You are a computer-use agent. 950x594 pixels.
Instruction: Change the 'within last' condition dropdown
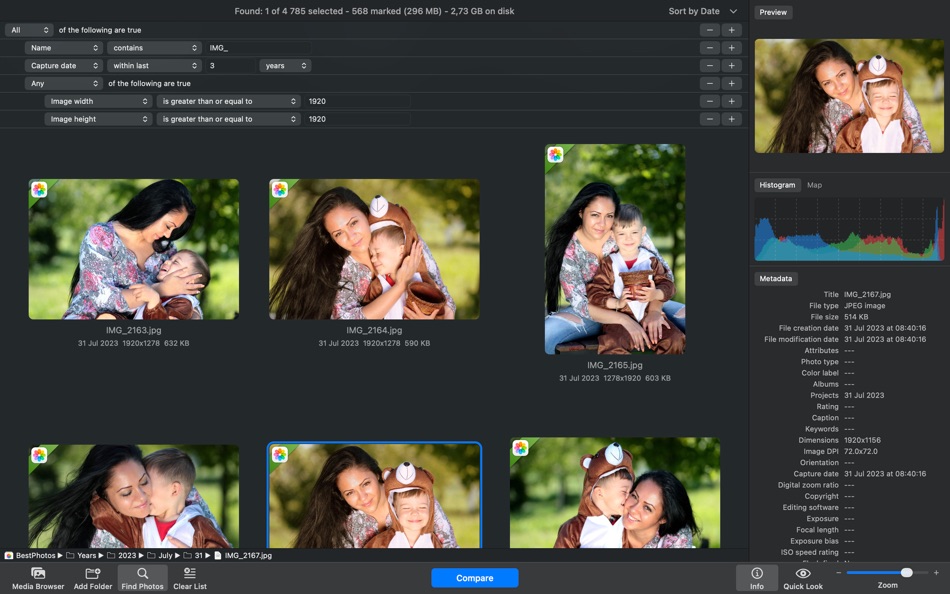tap(155, 65)
